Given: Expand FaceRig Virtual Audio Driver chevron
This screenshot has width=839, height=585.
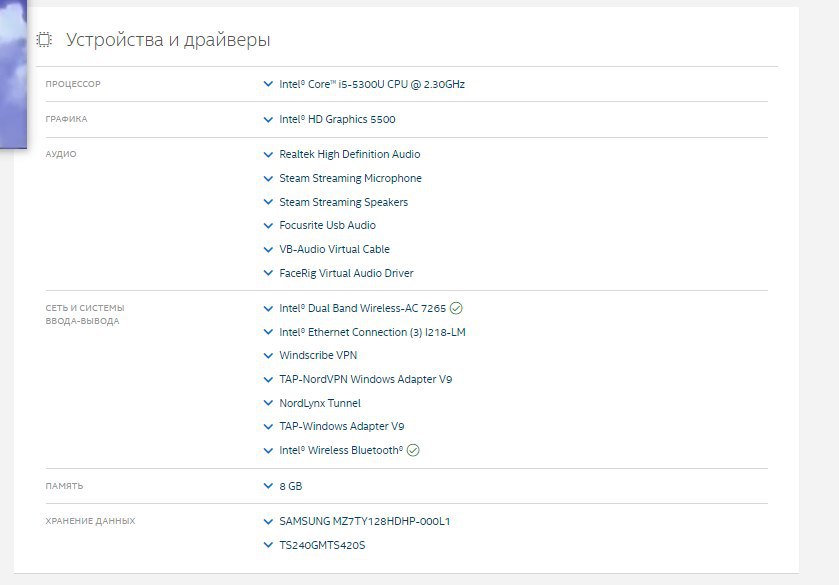Looking at the screenshot, I should (x=268, y=273).
